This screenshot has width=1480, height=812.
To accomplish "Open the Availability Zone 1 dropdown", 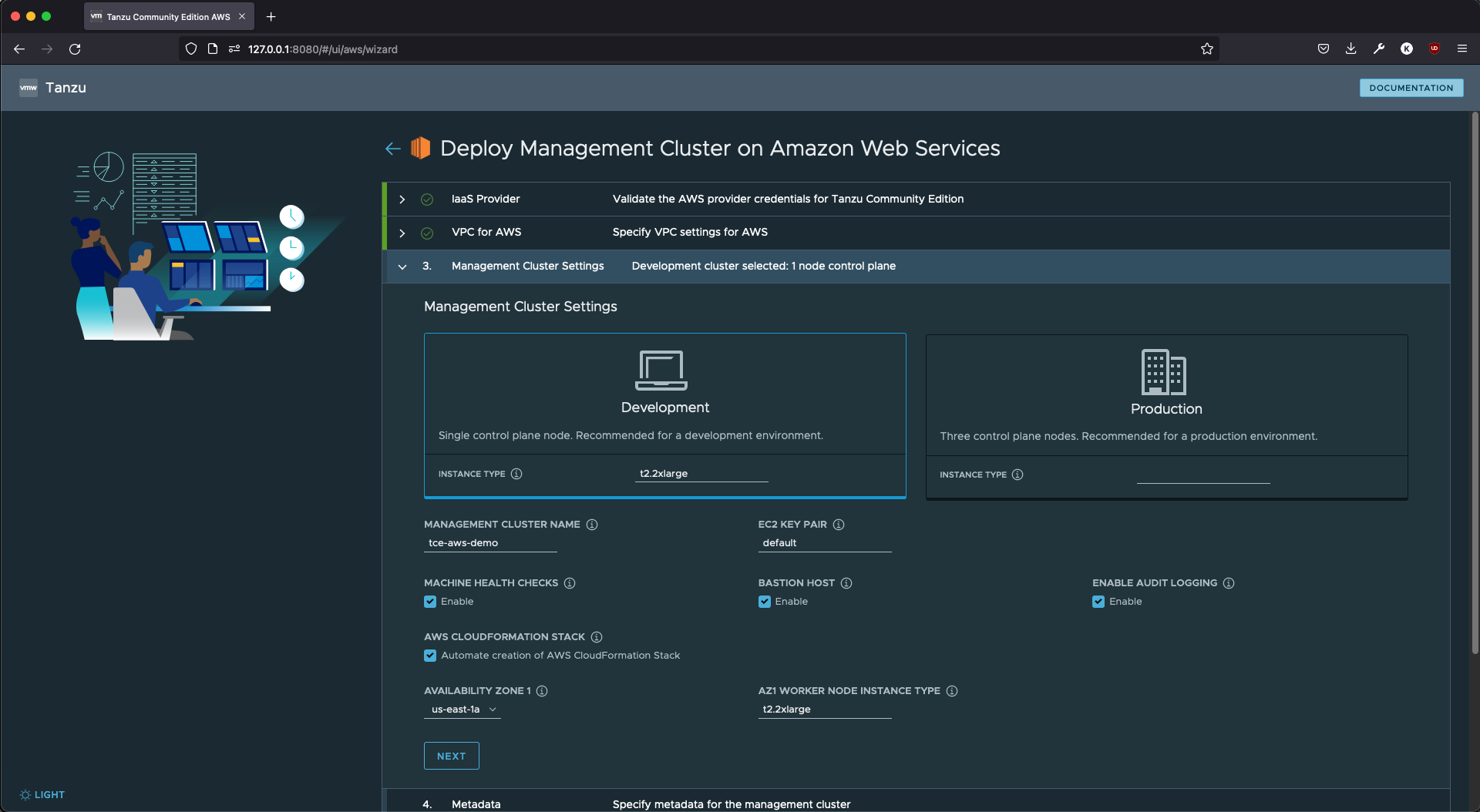I will tap(462, 710).
